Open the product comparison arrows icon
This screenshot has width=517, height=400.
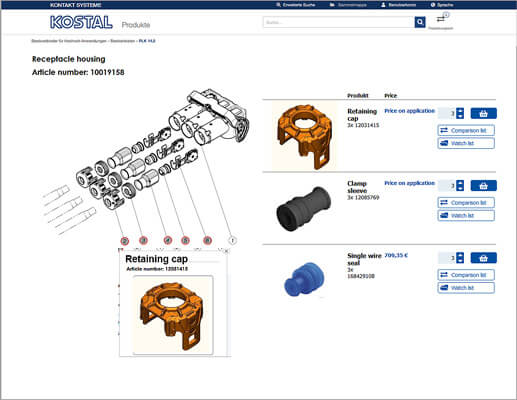click(x=441, y=19)
